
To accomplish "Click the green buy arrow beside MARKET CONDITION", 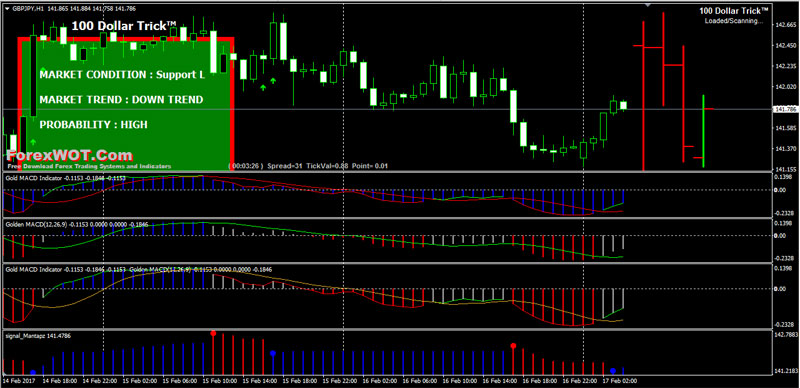I will click(x=43, y=69).
